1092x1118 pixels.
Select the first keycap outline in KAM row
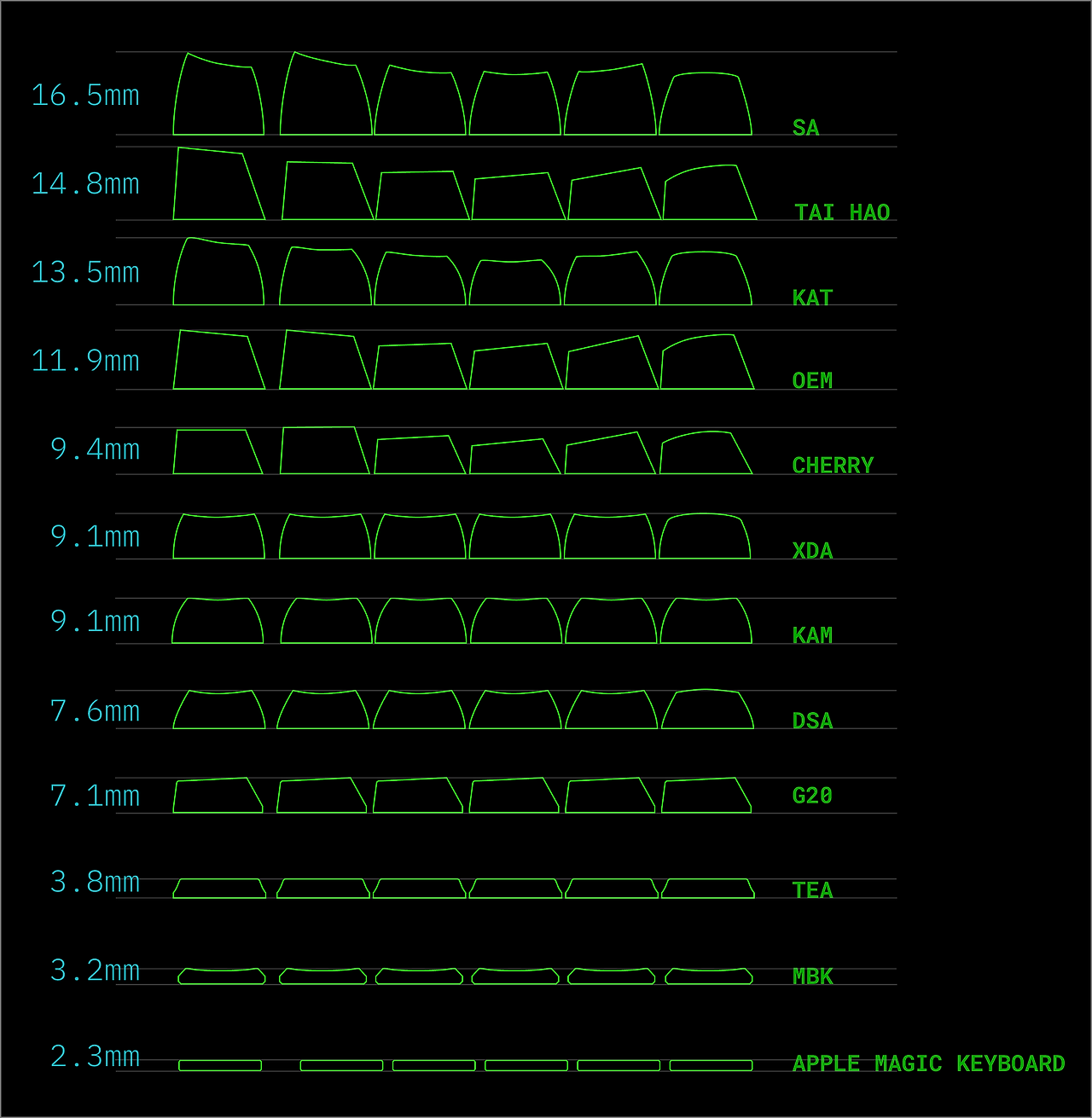tap(218, 621)
